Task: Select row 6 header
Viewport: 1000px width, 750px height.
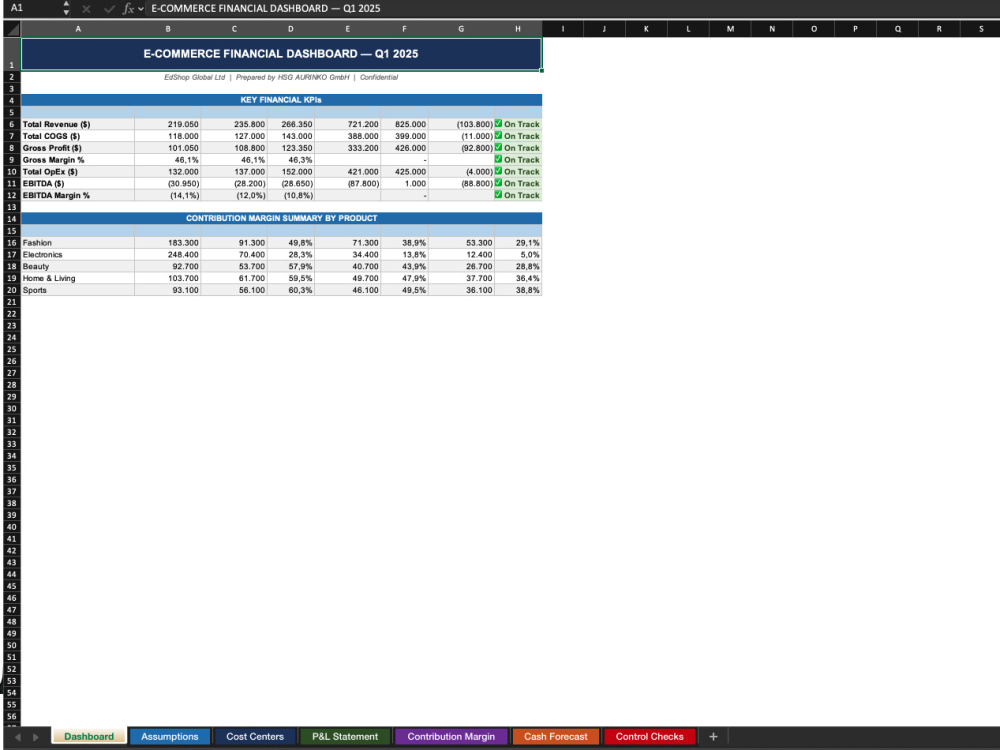Action: click(11, 124)
